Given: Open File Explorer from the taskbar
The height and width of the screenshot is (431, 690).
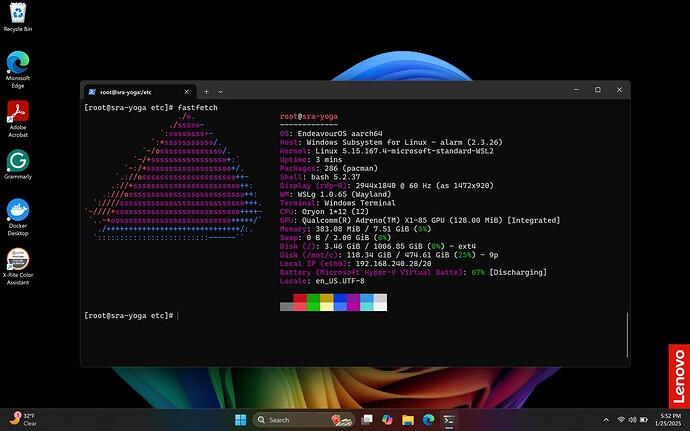Looking at the screenshot, I should pos(408,420).
